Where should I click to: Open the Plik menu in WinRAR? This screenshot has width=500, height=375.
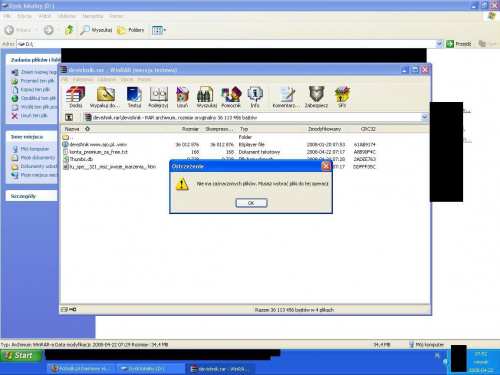tap(64, 79)
